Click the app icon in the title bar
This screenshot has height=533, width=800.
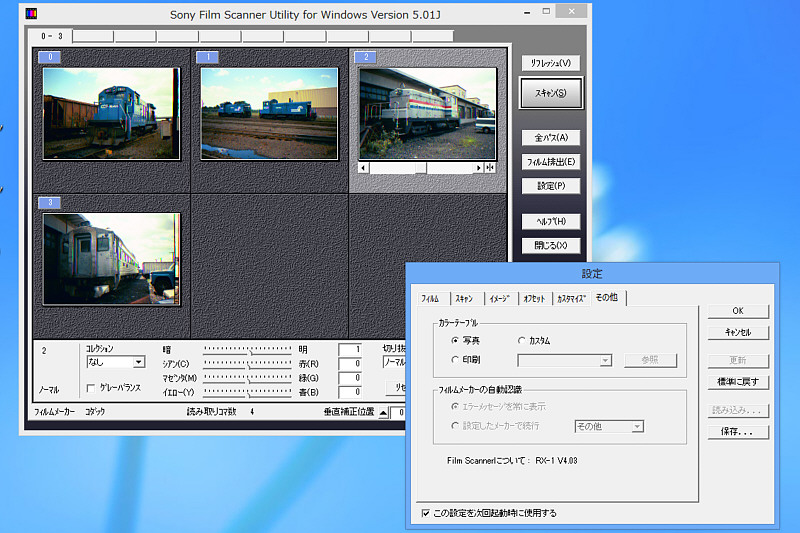coord(31,14)
